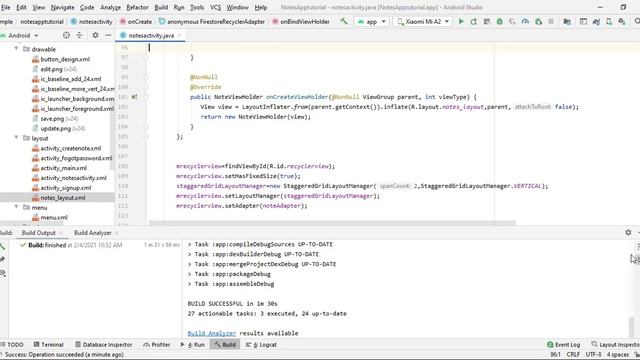Close the Build Output tab

pyautogui.click(x=61, y=233)
